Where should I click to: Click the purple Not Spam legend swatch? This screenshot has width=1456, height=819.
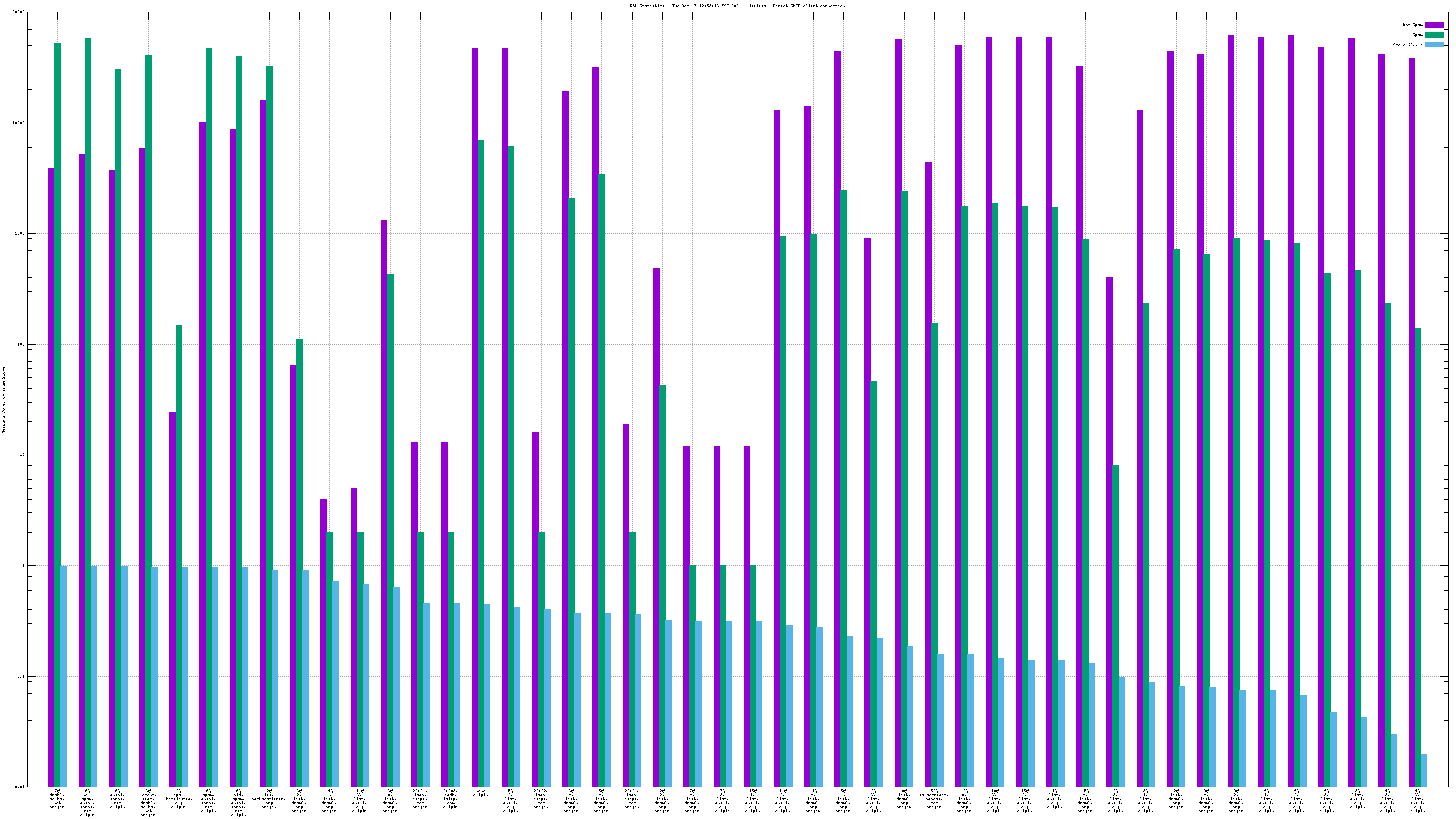click(1434, 25)
